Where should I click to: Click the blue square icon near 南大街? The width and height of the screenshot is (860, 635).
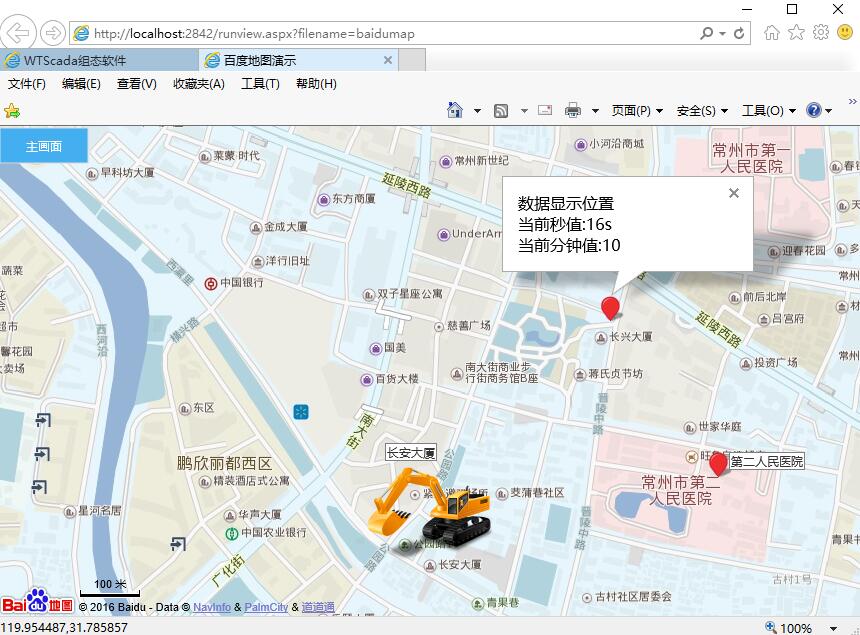(x=301, y=412)
